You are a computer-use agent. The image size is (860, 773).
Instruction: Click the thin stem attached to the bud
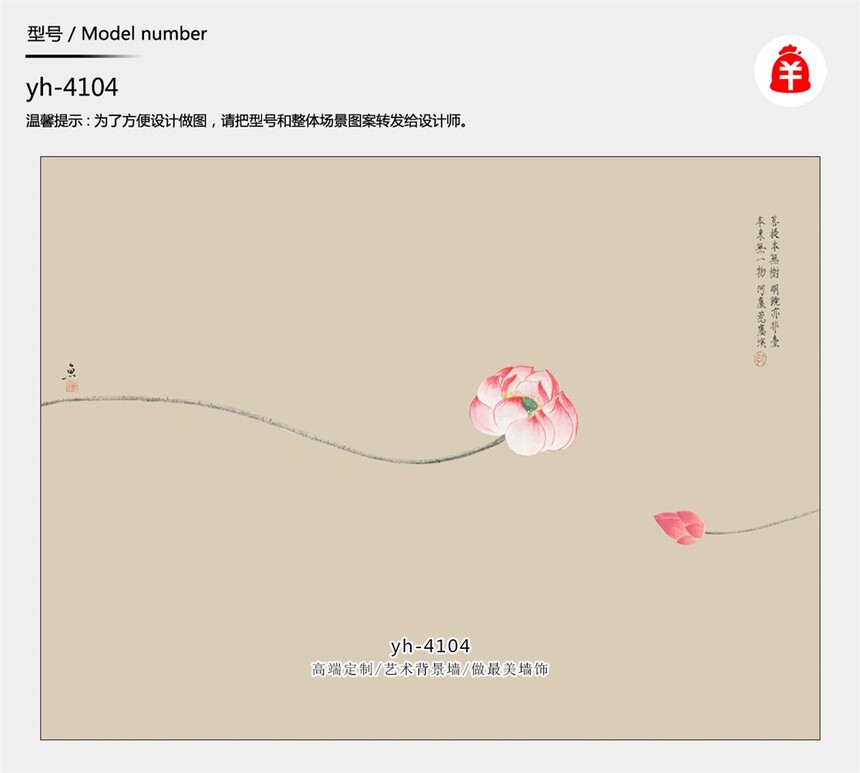click(x=762, y=522)
